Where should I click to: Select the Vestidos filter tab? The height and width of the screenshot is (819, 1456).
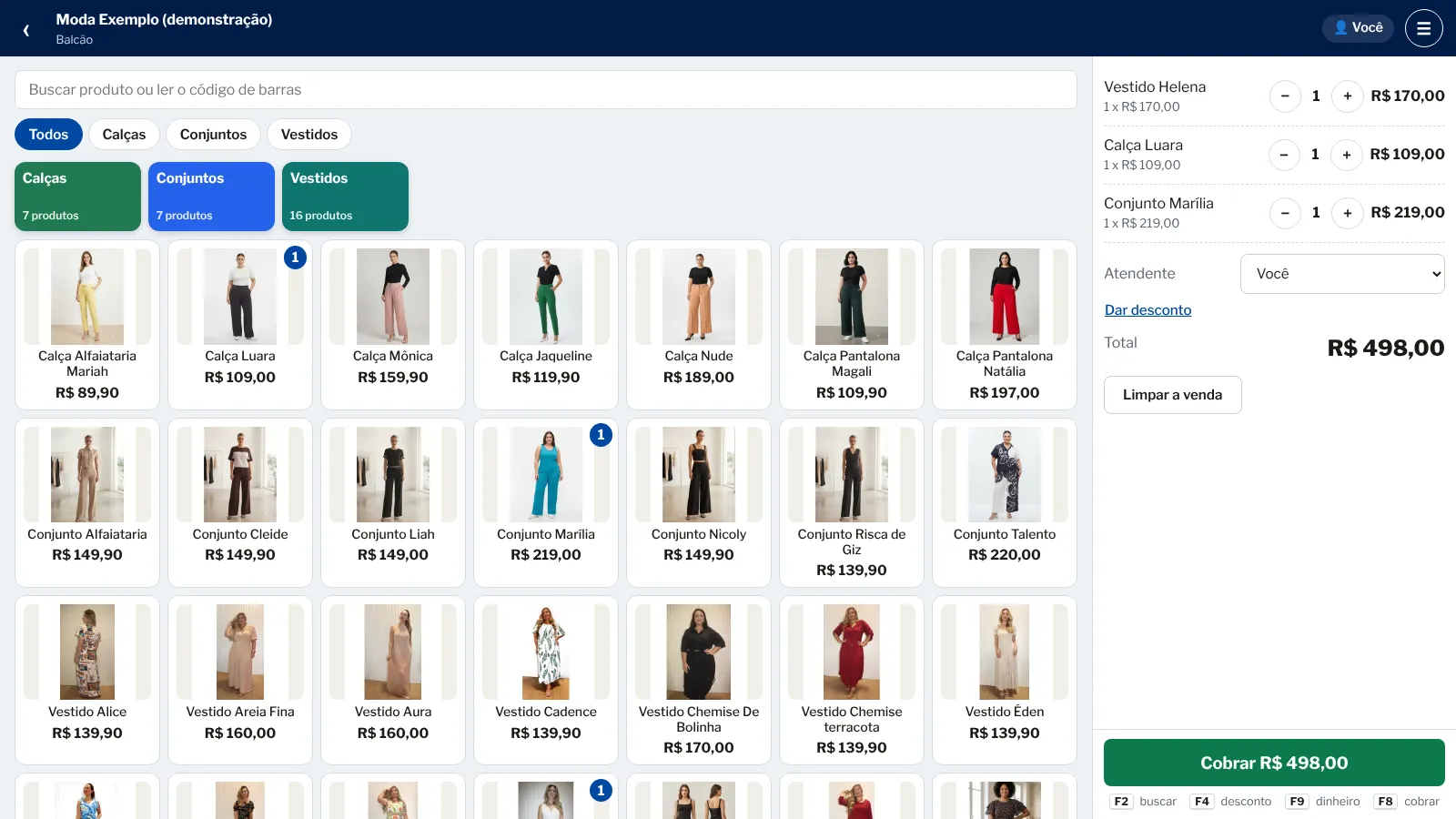[x=309, y=135]
